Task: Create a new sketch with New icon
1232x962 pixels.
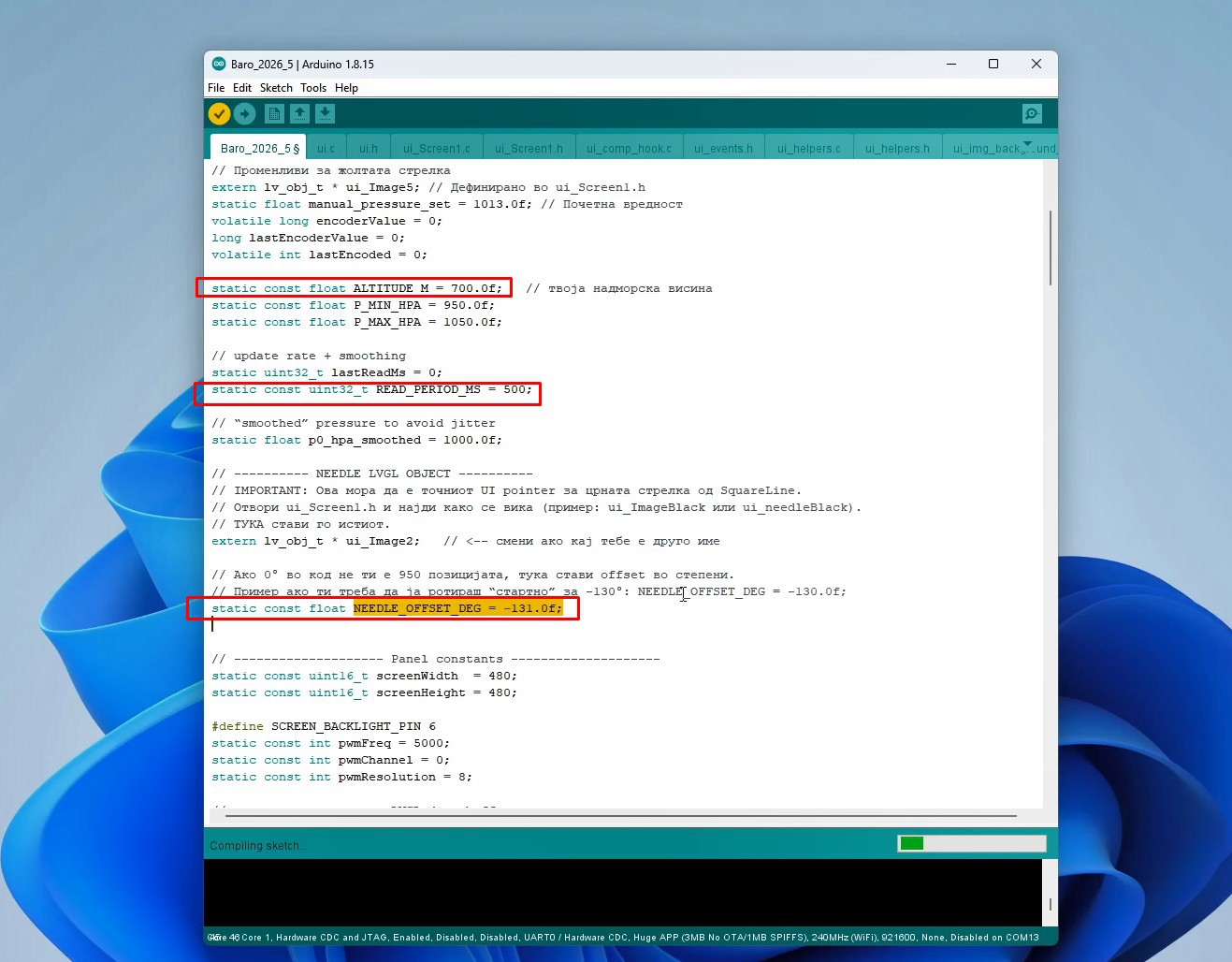Action: pyautogui.click(x=274, y=113)
